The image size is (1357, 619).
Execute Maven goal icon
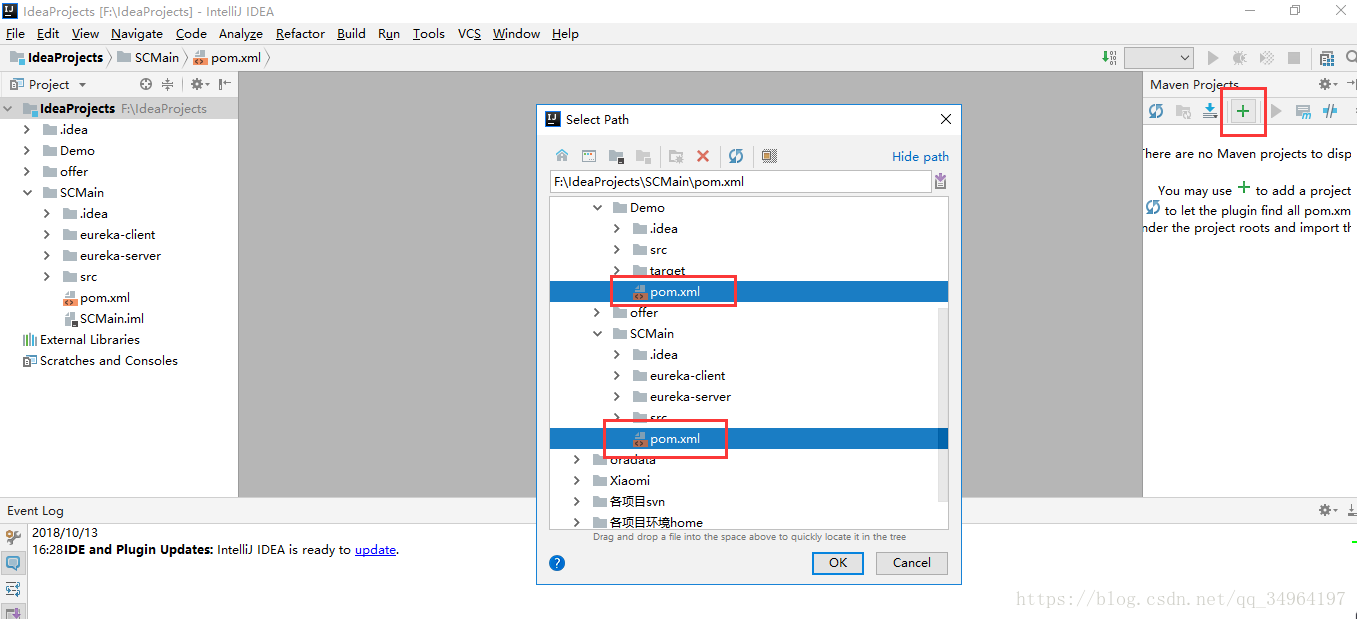[1303, 111]
